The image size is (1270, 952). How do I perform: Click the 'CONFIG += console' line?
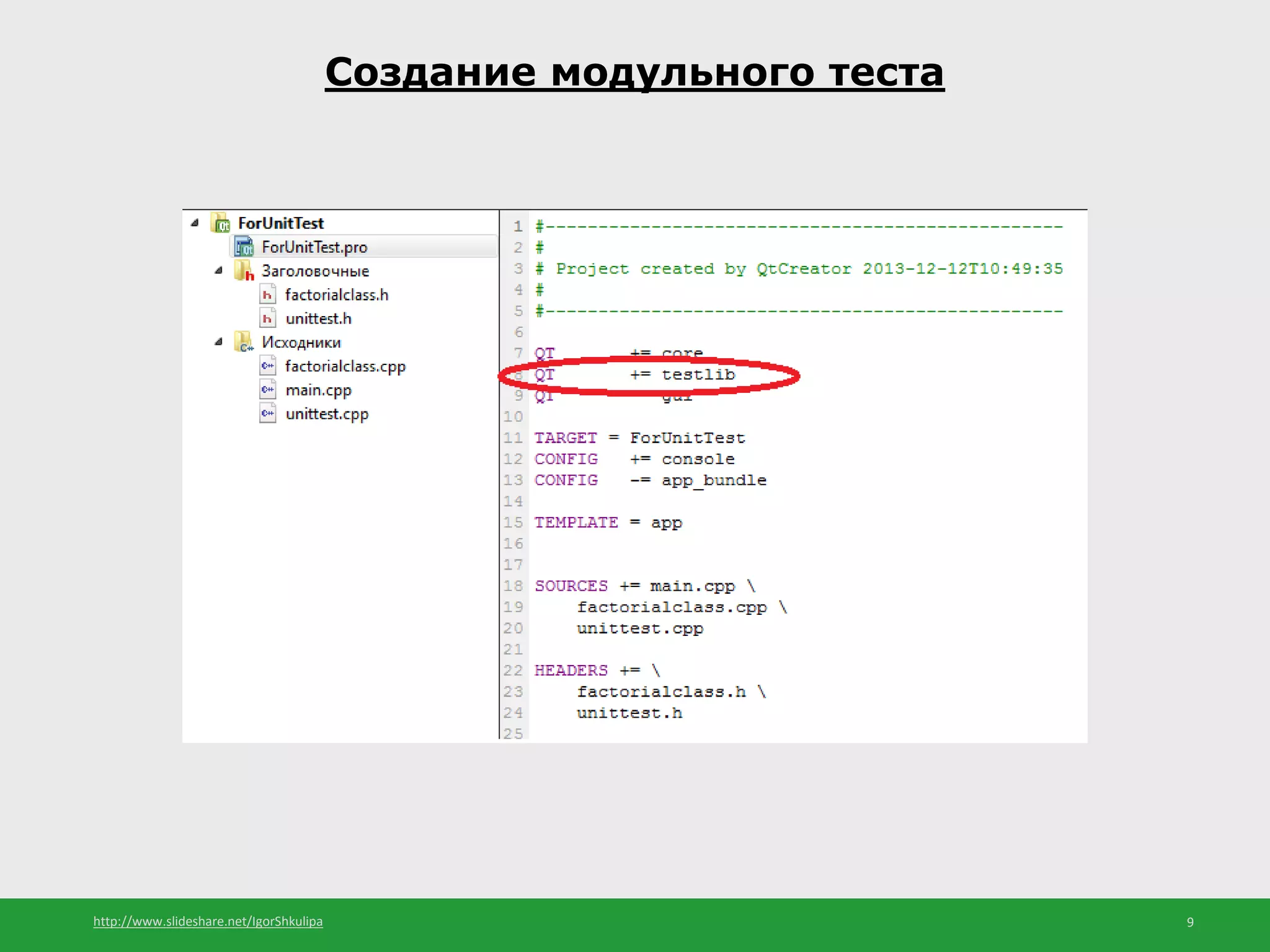point(635,459)
